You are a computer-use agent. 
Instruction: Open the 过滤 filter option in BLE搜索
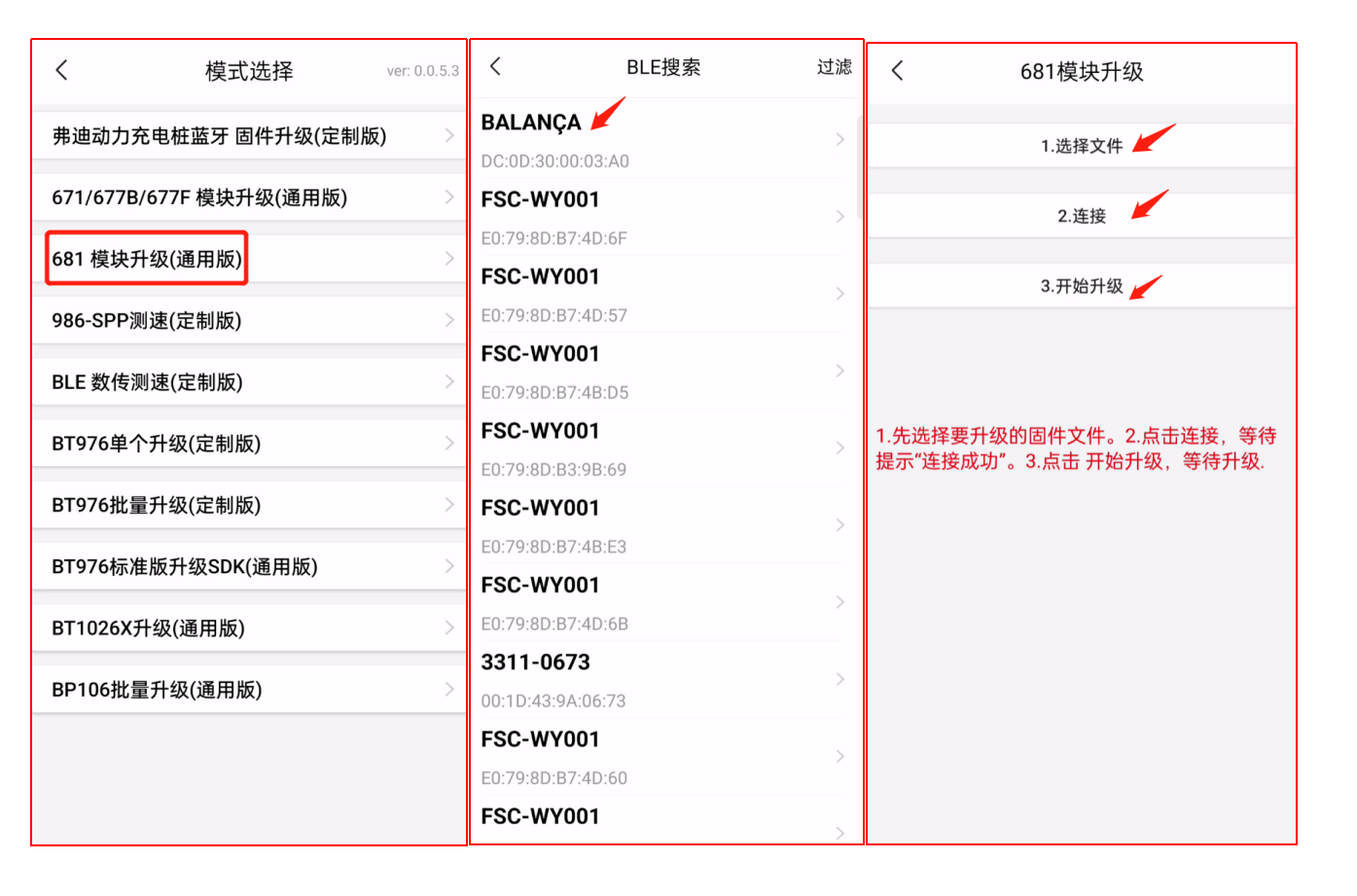835,67
